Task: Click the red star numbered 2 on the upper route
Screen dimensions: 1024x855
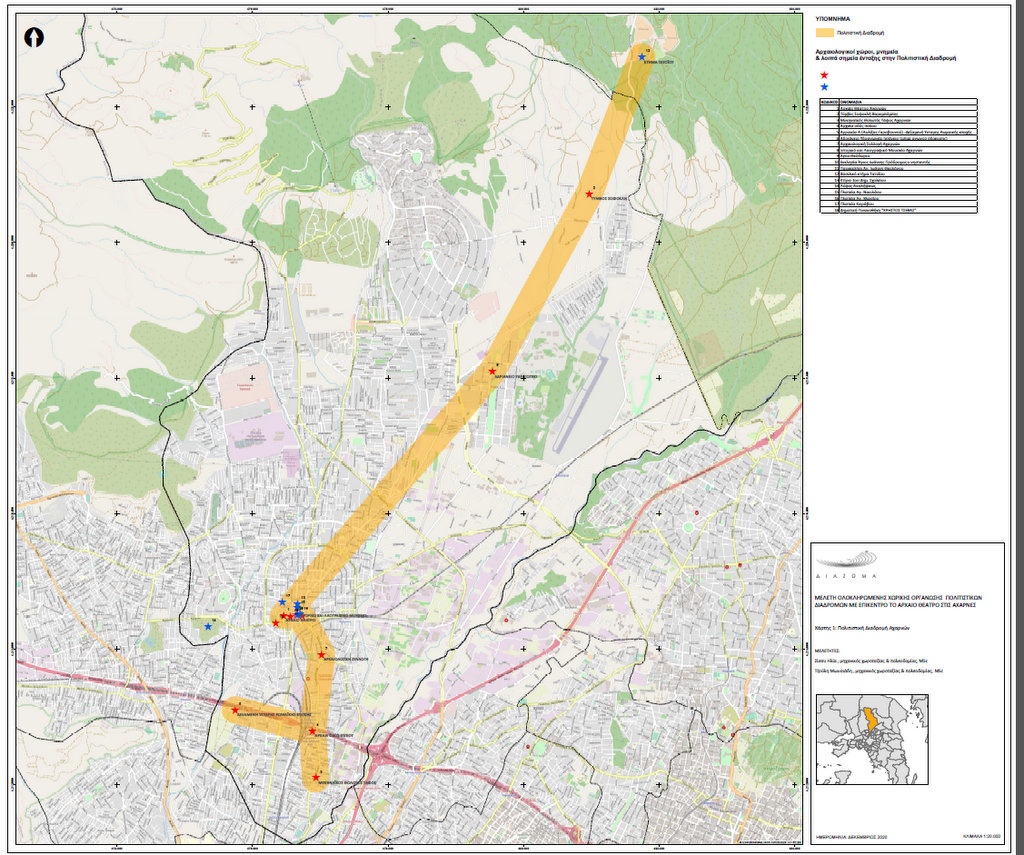Action: [590, 194]
